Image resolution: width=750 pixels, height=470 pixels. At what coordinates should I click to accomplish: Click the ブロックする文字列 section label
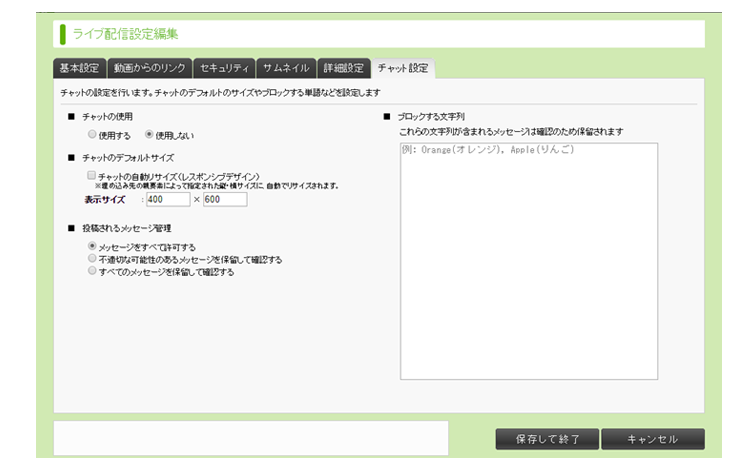431,117
